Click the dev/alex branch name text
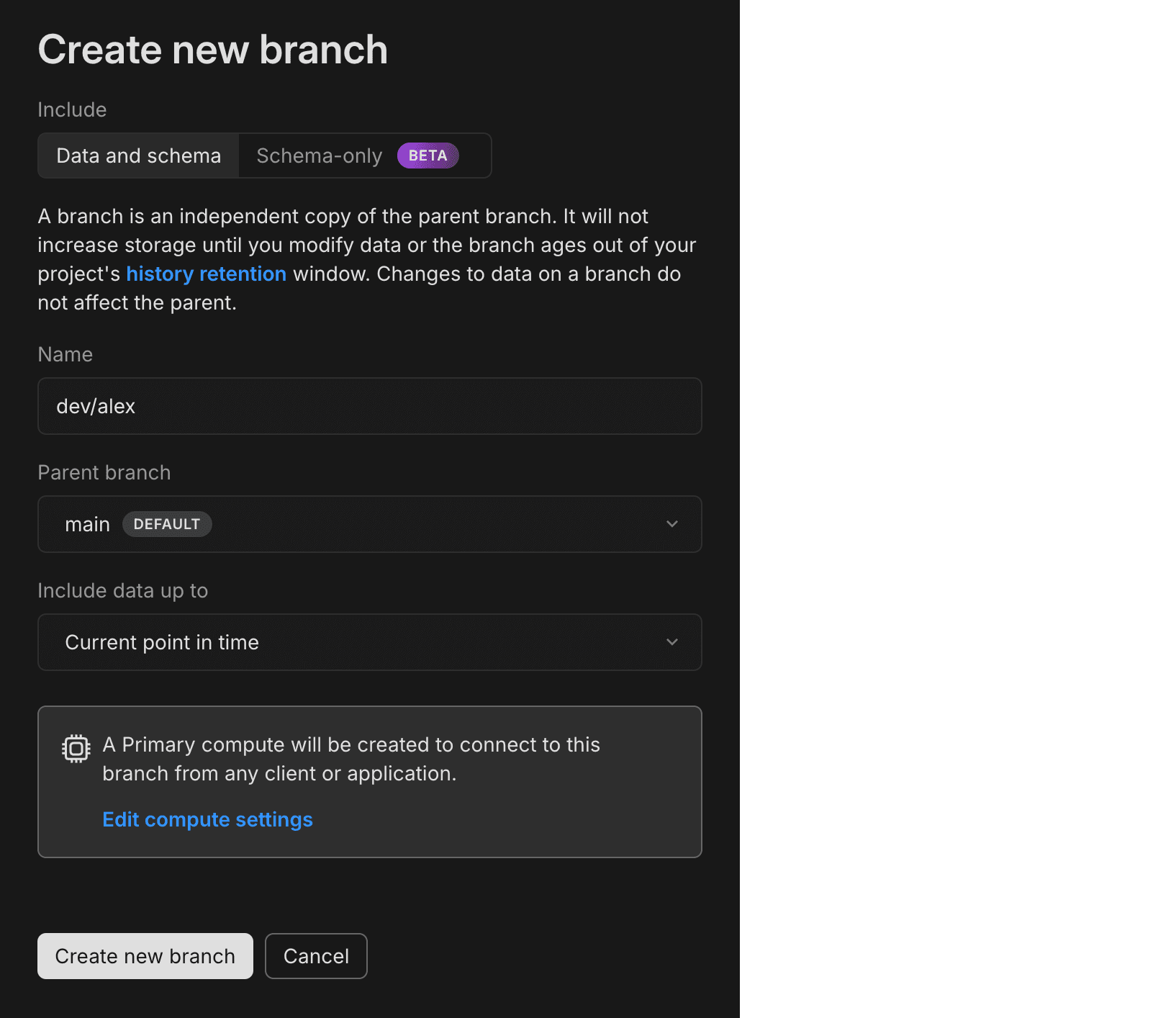The image size is (1176, 1018). coord(96,406)
